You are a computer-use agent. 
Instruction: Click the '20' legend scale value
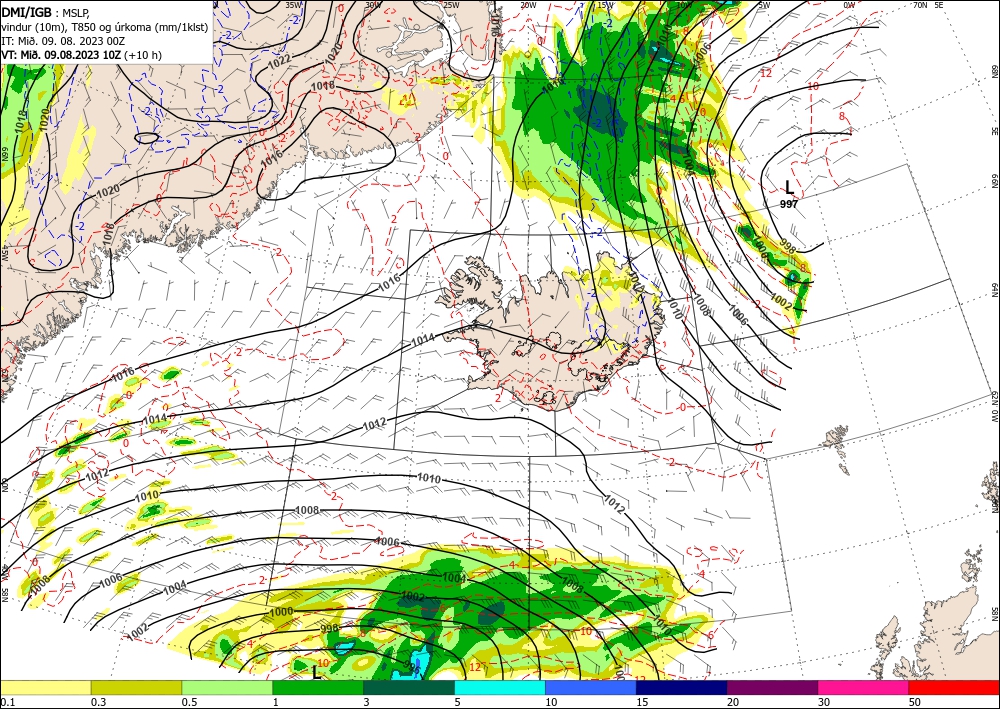pyautogui.click(x=733, y=702)
